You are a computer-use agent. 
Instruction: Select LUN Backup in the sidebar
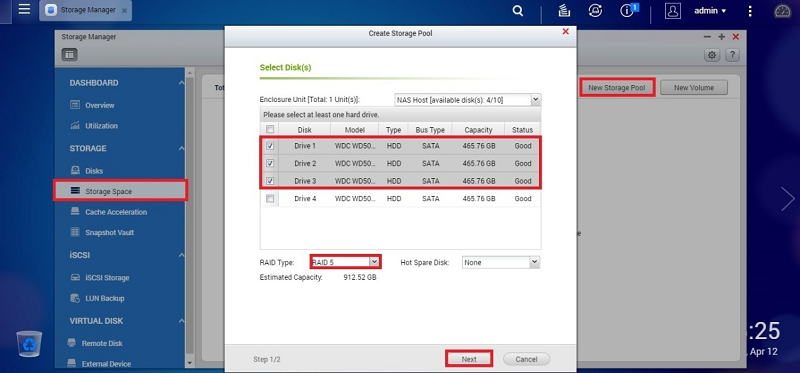105,298
